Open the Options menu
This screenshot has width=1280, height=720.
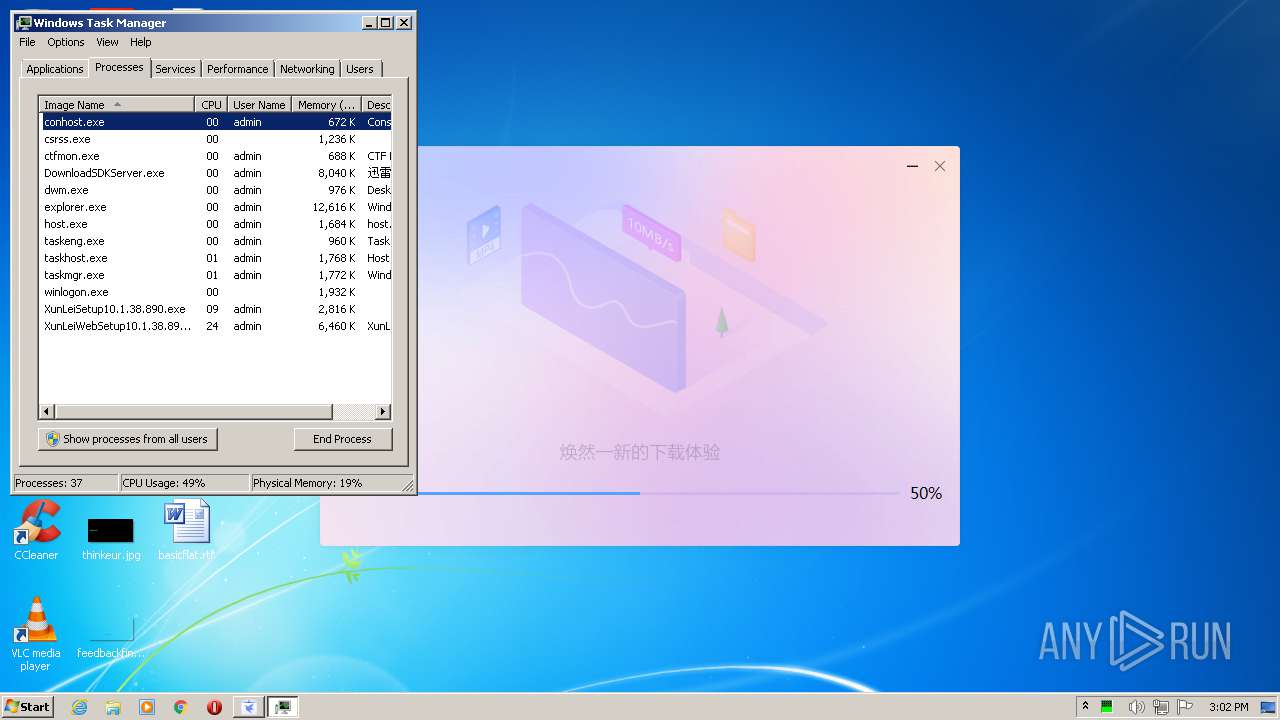[x=66, y=42]
